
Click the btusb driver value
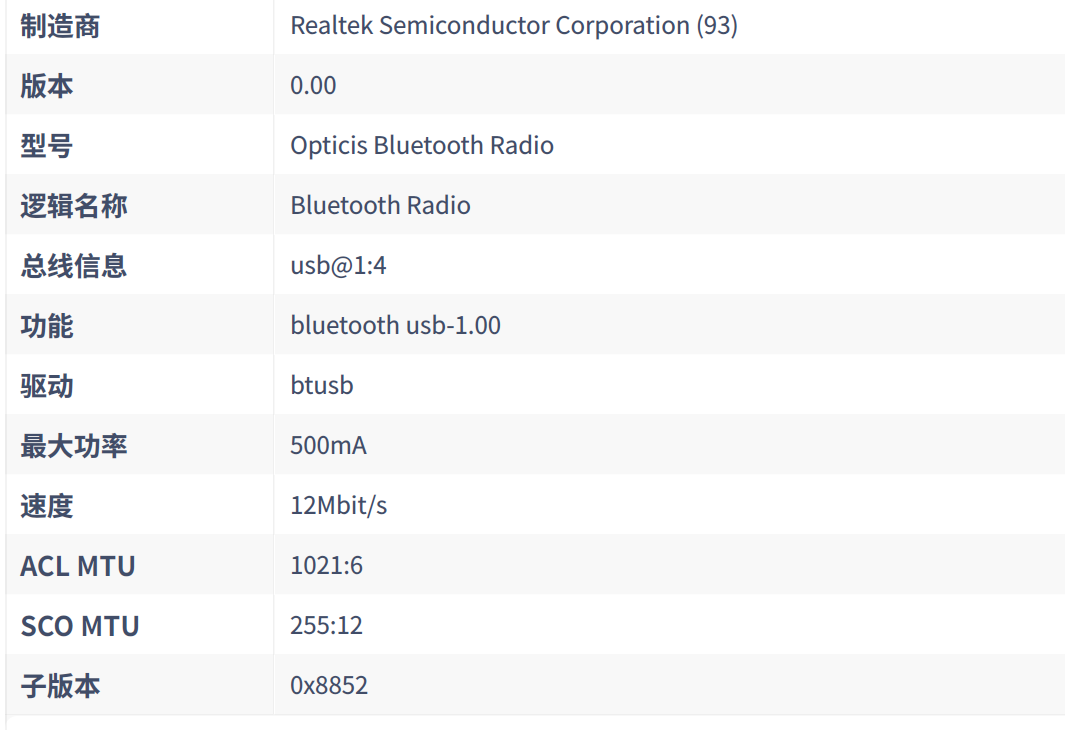click(322, 386)
